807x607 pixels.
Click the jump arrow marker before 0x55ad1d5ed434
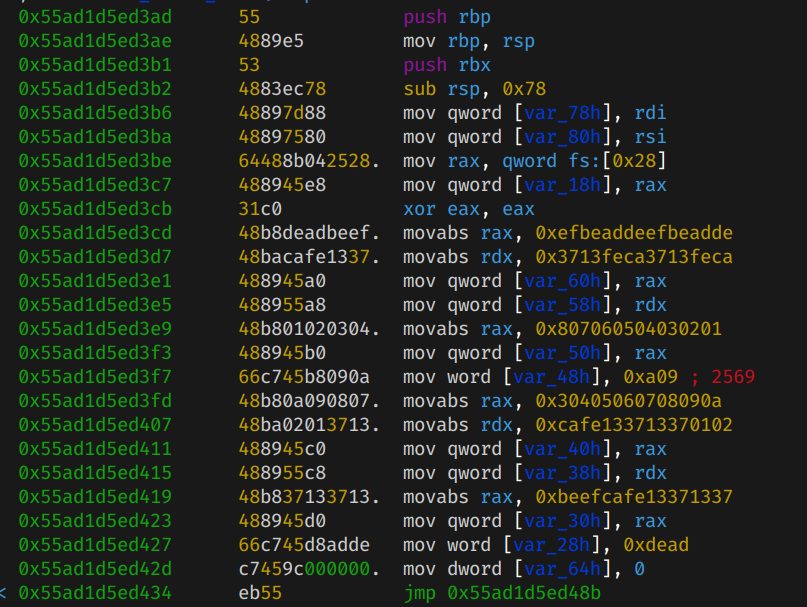[5, 593]
